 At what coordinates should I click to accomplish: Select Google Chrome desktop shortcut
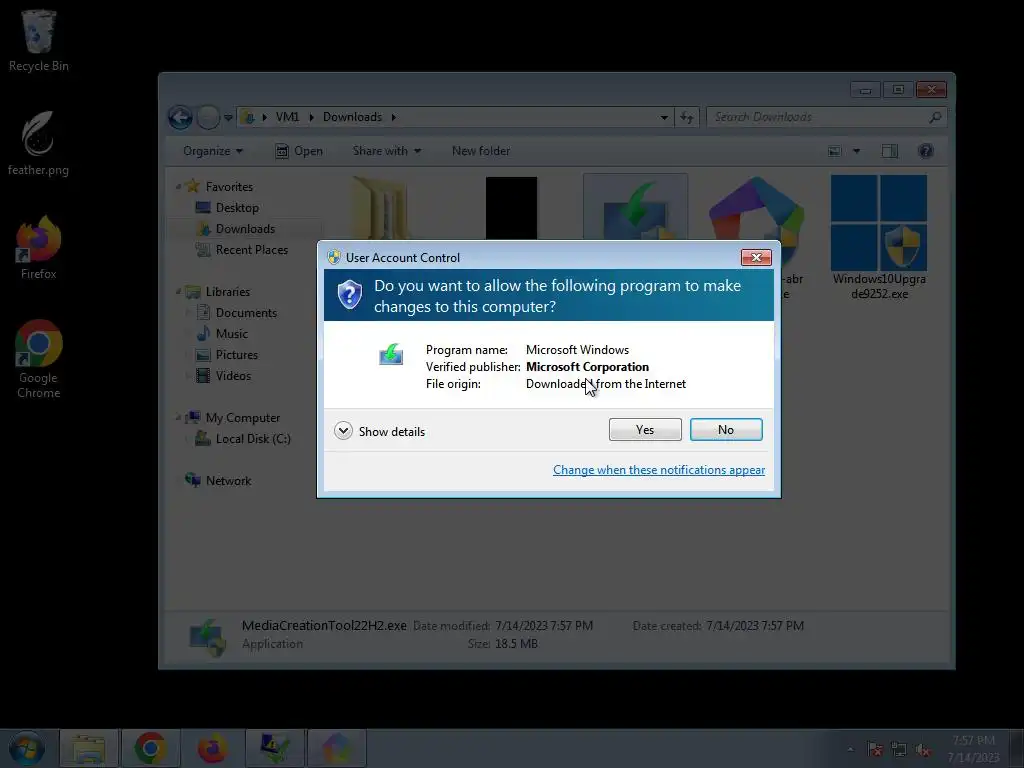point(39,359)
